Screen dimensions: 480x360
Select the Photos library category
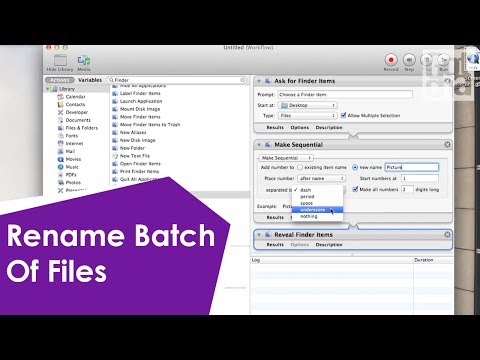point(73,183)
